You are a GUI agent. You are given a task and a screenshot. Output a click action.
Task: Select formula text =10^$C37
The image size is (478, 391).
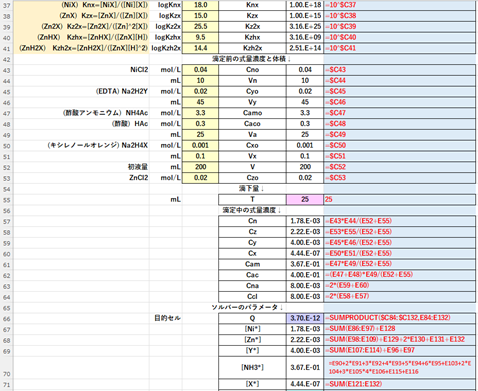341,5
